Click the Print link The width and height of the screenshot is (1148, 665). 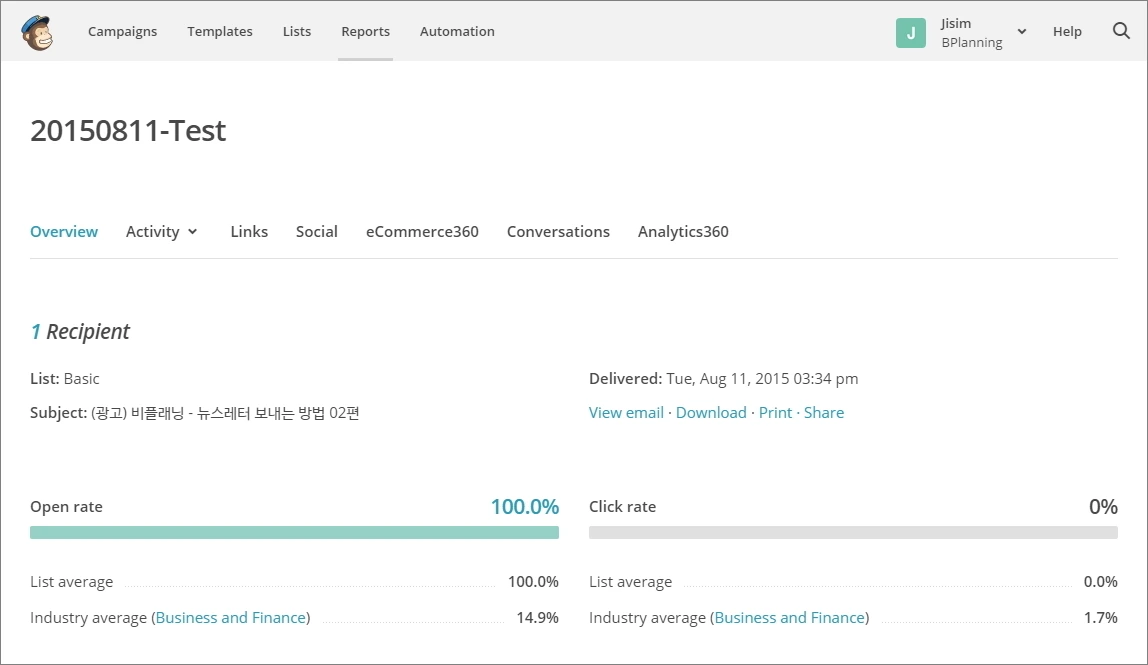pos(775,413)
